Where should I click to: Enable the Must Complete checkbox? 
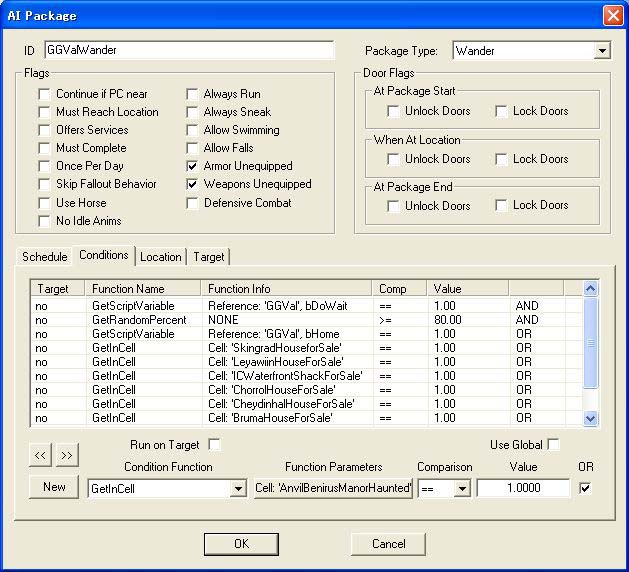(44, 148)
